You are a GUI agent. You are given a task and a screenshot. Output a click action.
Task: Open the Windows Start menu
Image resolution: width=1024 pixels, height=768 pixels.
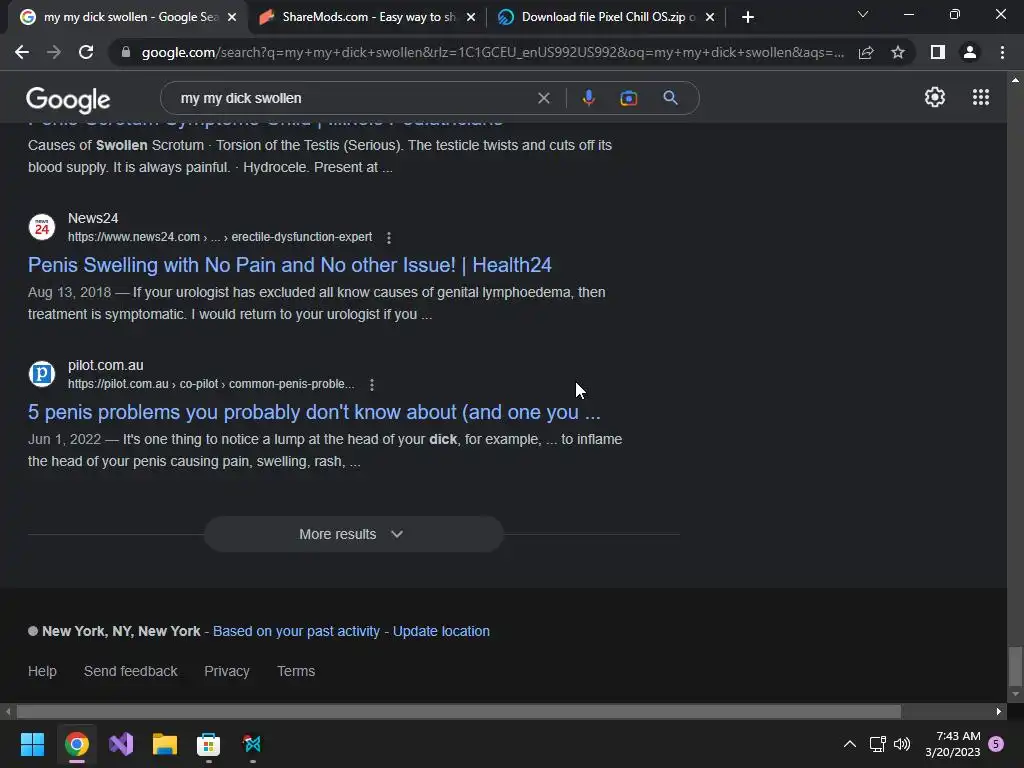(32, 744)
